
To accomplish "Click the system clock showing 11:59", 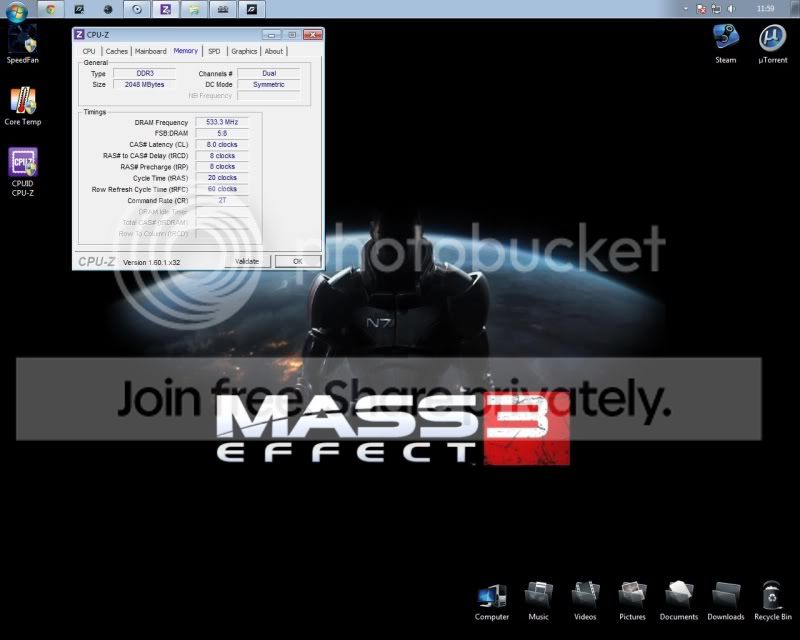I will coord(765,9).
